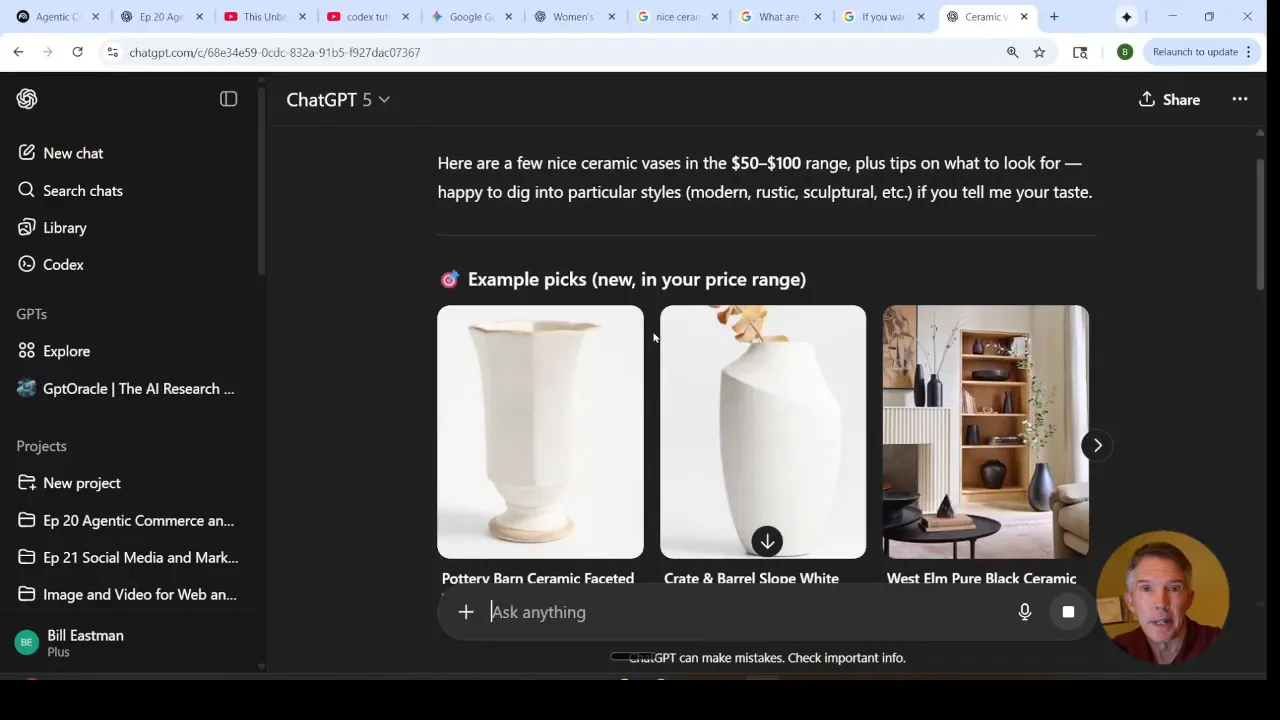Collapse the sidebar with the panel icon
This screenshot has width=1280, height=720.
point(229,99)
